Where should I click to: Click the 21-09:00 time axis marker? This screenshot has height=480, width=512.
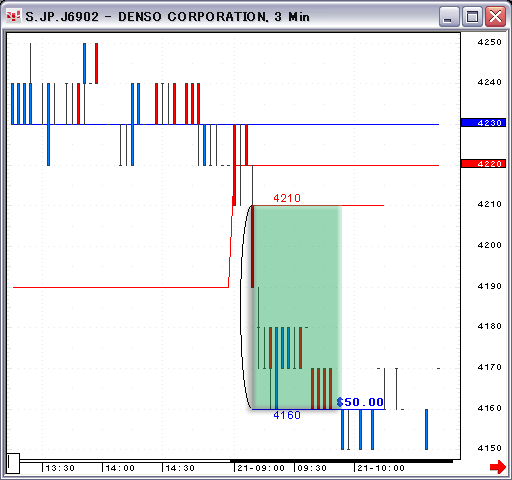click(x=261, y=468)
